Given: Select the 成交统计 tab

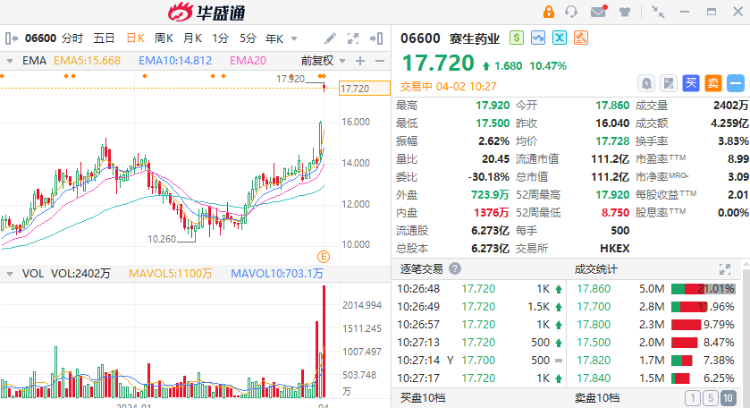Looking at the screenshot, I should click(x=596, y=269).
